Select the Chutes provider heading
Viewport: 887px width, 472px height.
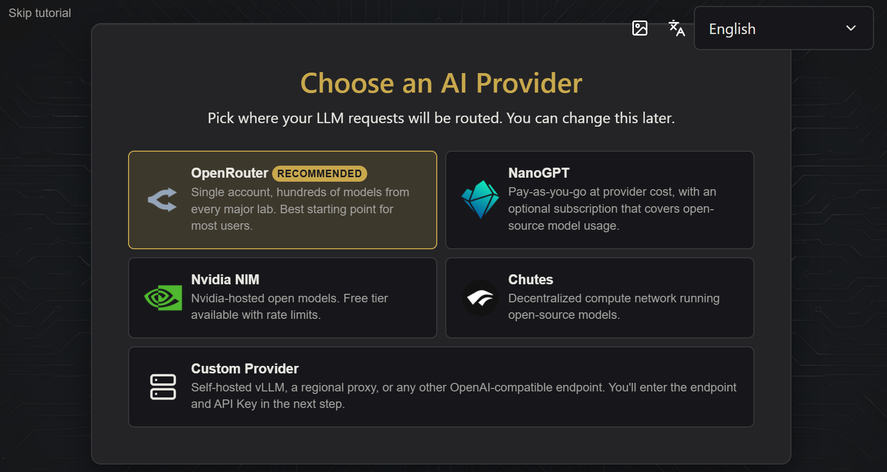click(531, 280)
